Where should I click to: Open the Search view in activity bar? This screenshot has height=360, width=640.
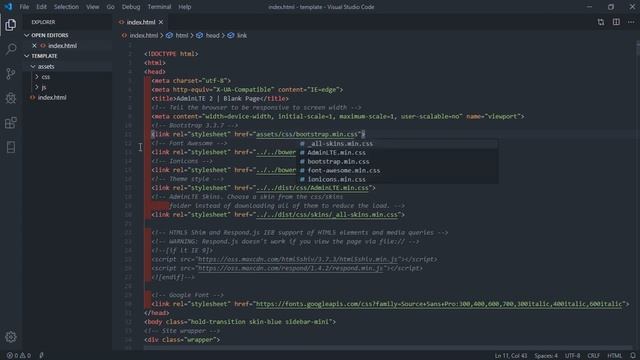pyautogui.click(x=11, y=49)
